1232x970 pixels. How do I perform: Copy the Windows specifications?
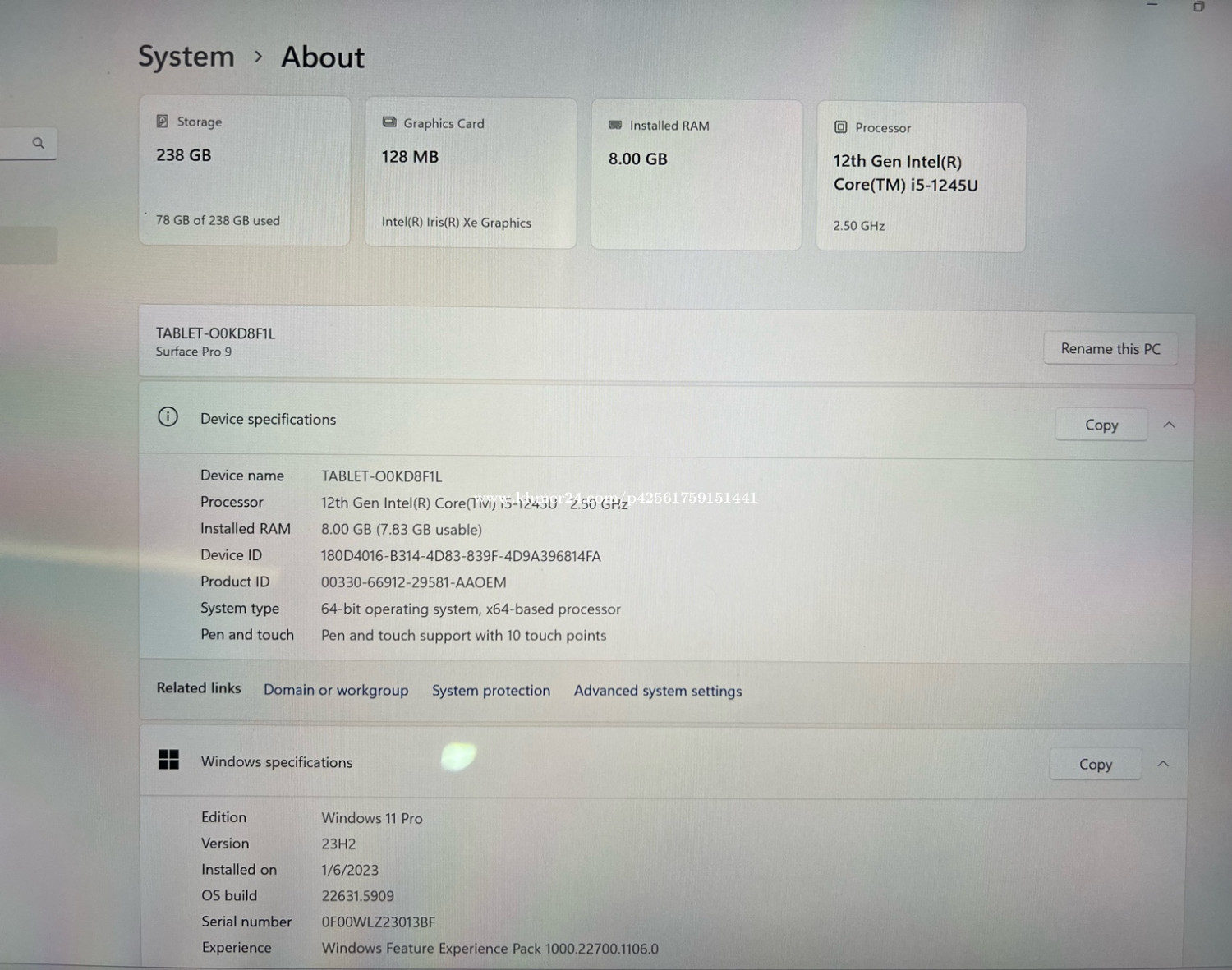[1095, 764]
